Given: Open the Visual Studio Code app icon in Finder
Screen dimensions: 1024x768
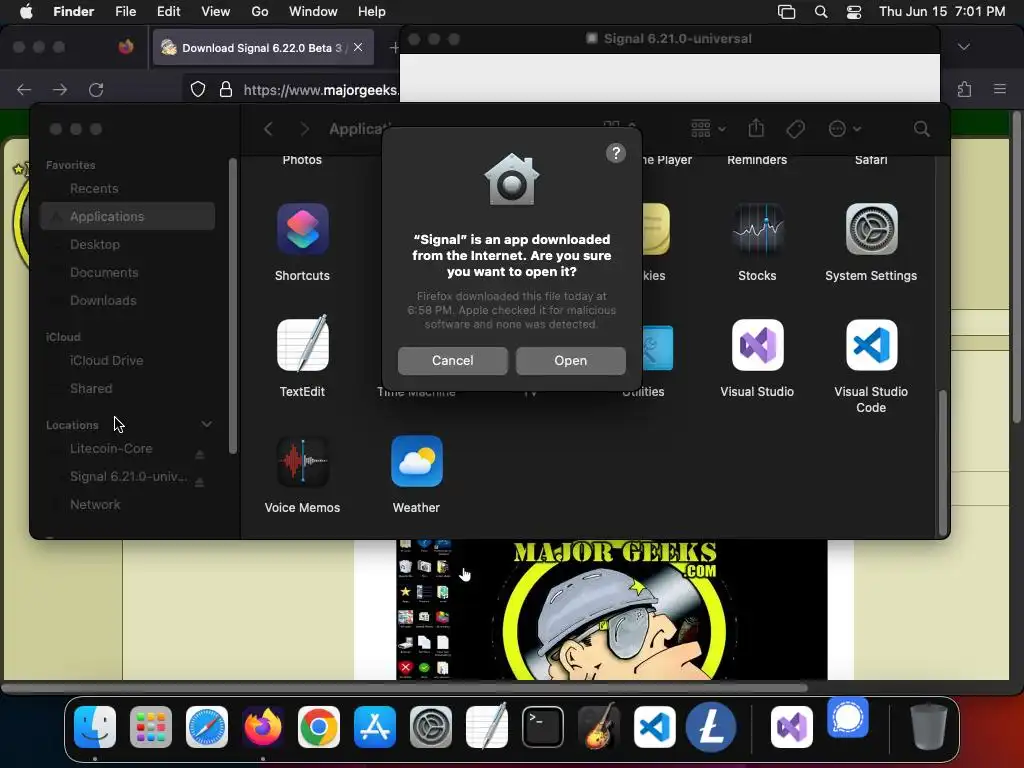Looking at the screenshot, I should pos(871,345).
